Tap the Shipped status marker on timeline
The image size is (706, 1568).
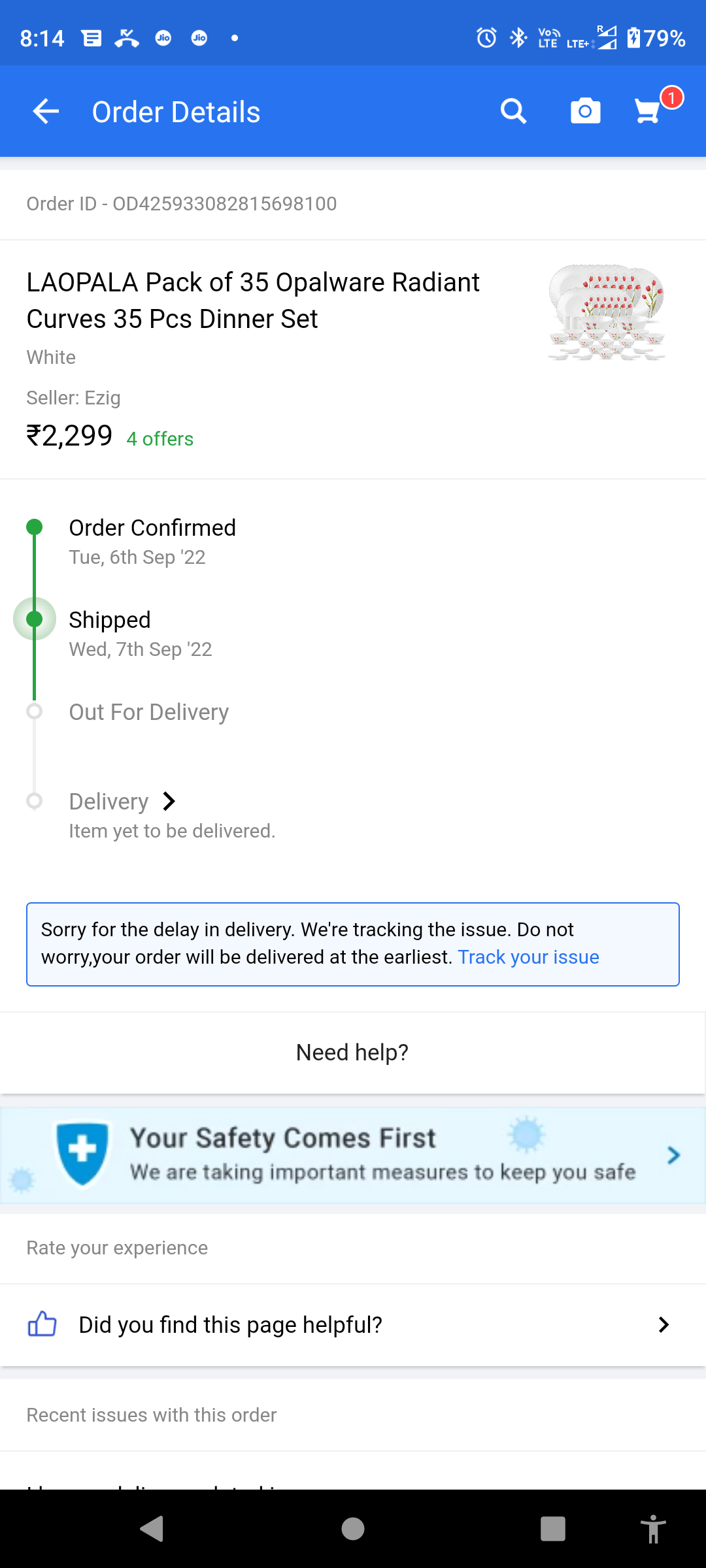click(x=35, y=619)
